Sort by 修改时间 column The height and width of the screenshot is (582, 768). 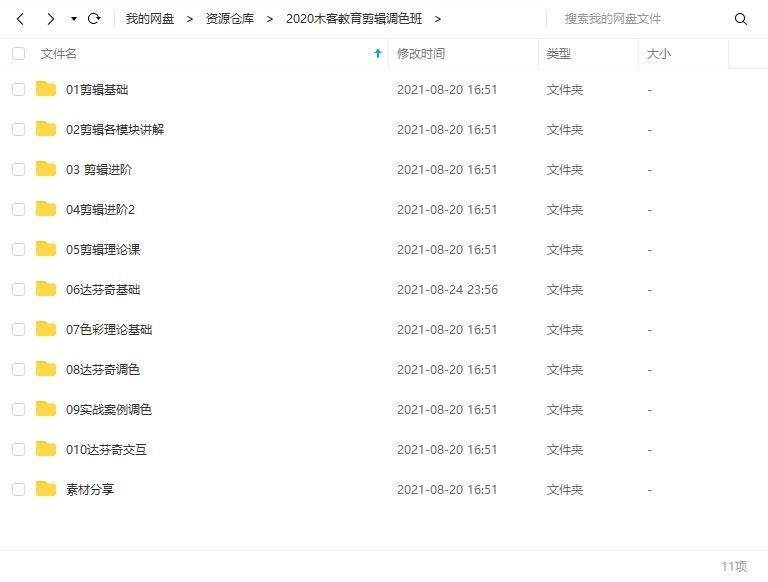click(x=421, y=53)
